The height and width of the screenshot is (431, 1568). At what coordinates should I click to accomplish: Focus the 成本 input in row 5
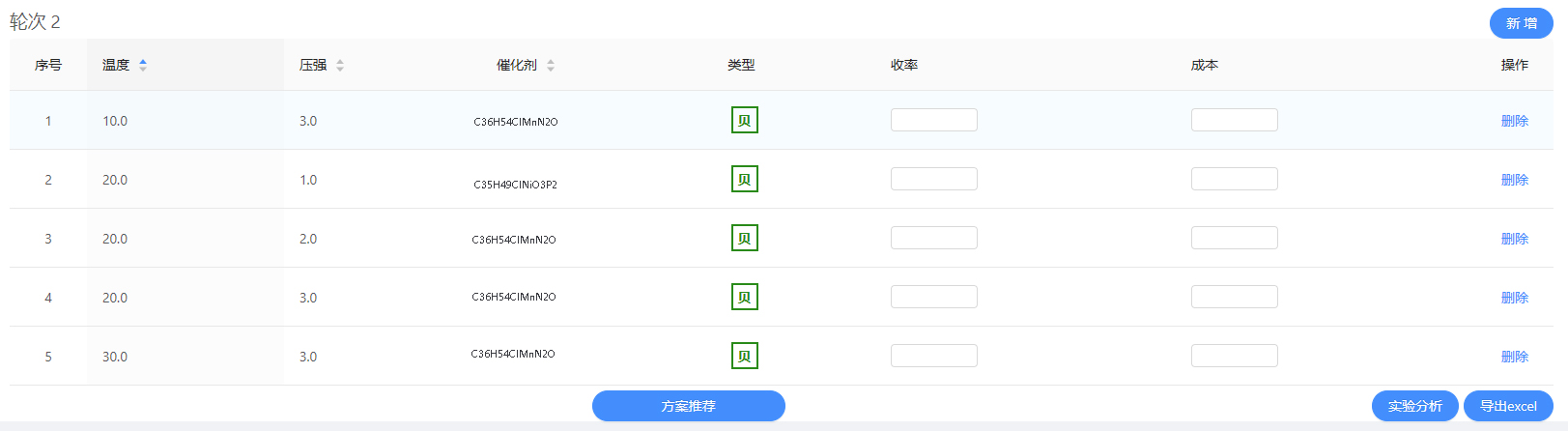(x=1234, y=356)
